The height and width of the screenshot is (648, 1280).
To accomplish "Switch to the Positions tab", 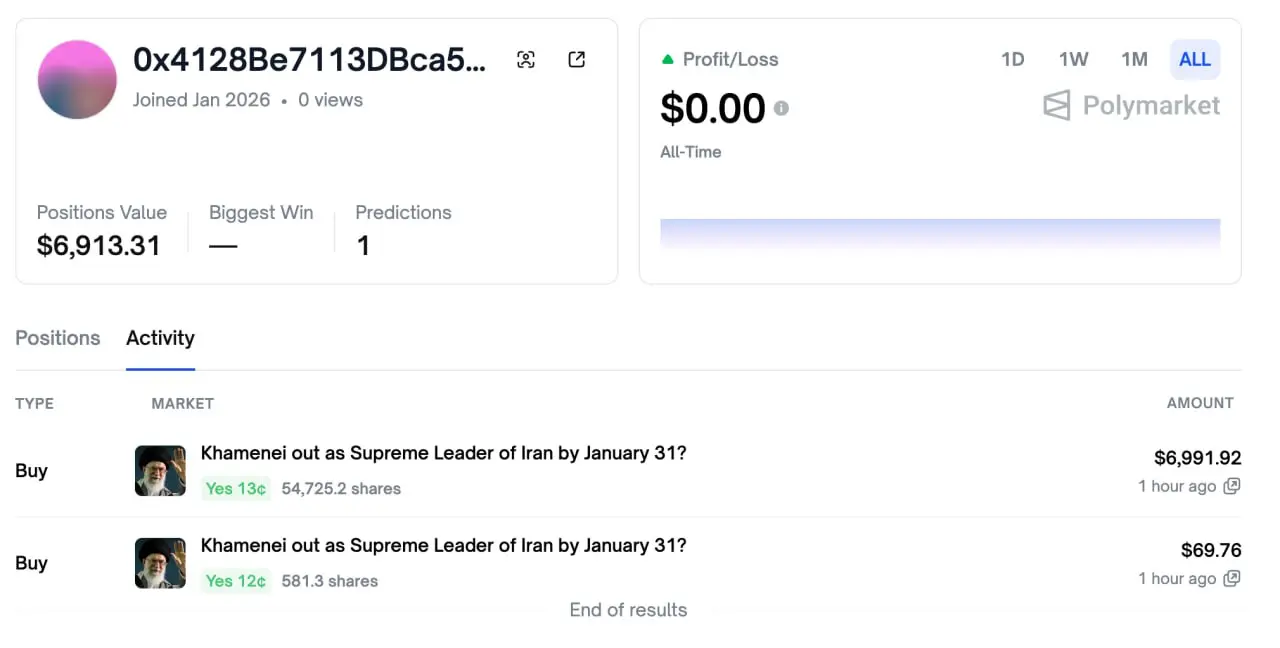I will (58, 338).
